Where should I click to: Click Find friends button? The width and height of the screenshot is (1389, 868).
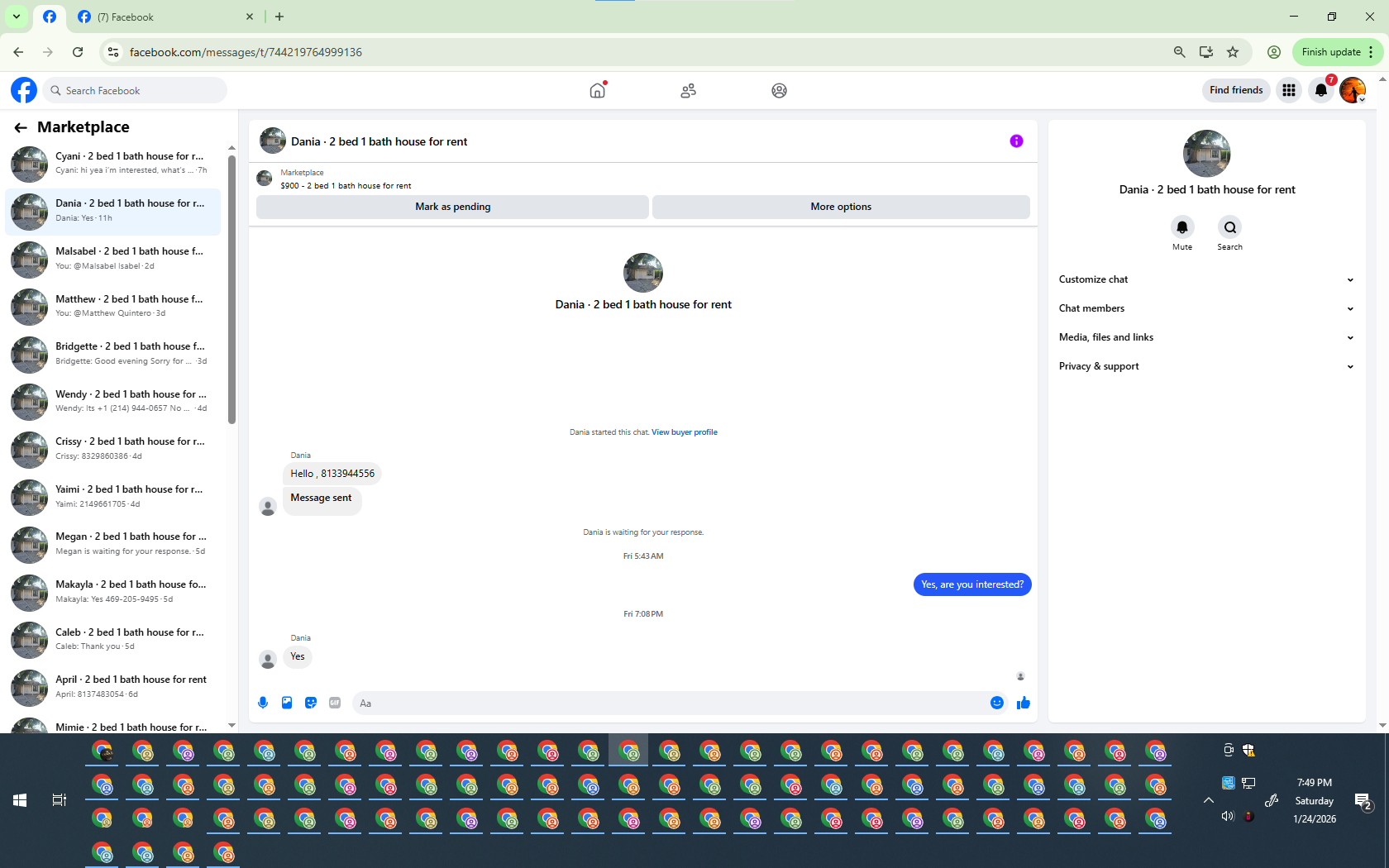click(x=1236, y=90)
